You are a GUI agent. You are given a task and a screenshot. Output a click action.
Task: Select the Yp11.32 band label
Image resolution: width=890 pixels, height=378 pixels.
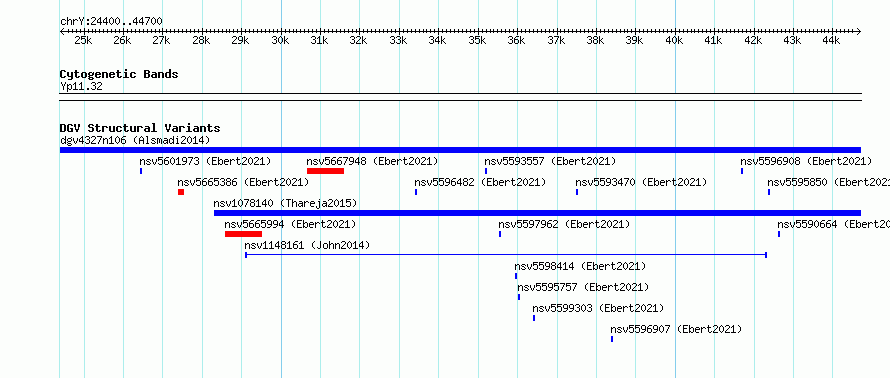[x=81, y=87]
